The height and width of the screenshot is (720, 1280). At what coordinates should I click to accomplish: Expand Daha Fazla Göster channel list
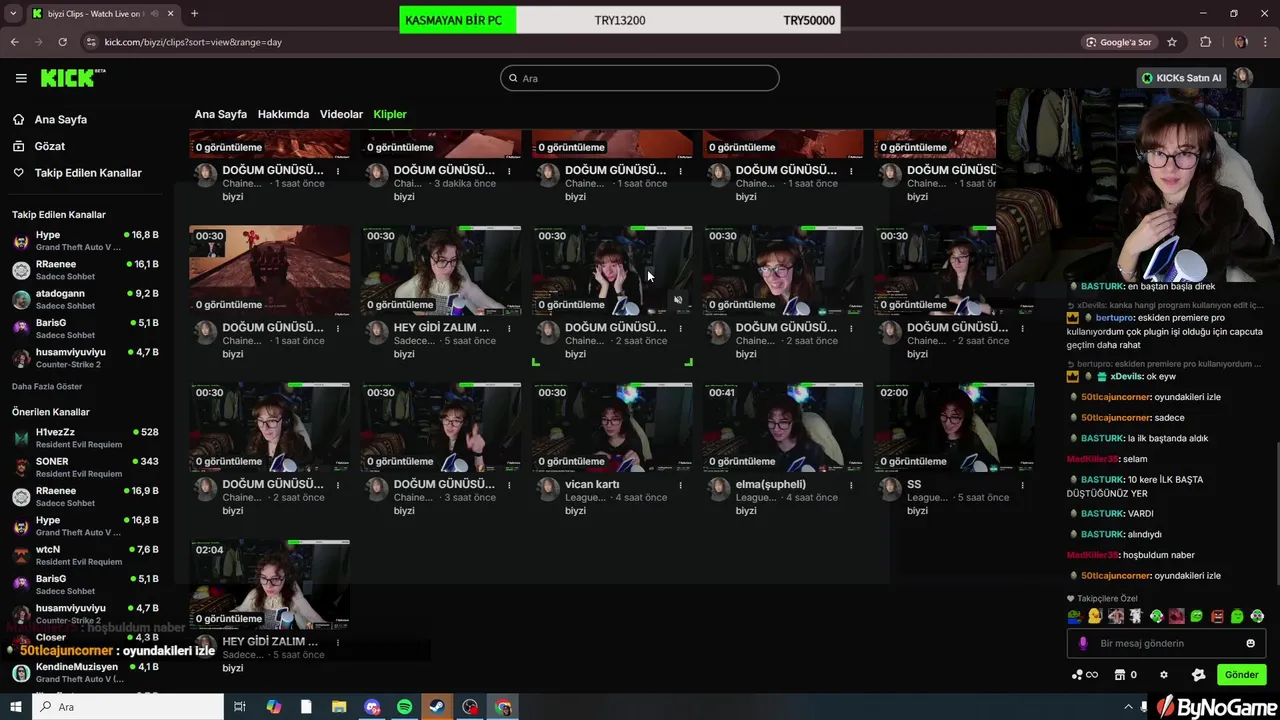[x=47, y=387]
